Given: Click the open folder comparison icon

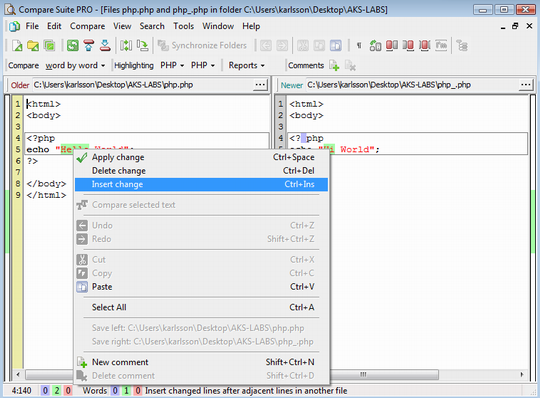Looking at the screenshot, I should [33, 45].
